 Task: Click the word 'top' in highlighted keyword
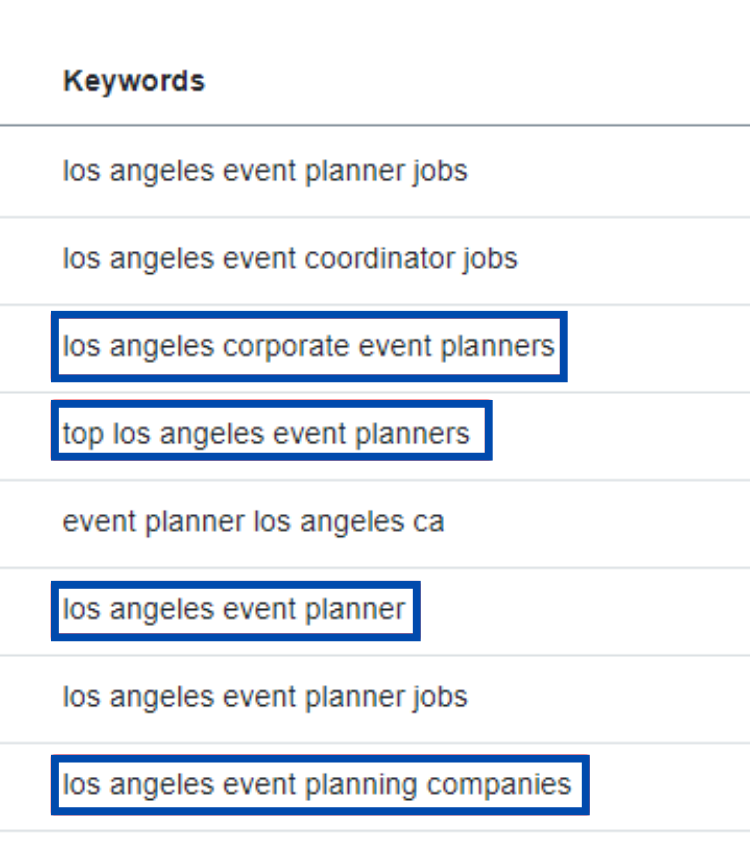point(83,435)
